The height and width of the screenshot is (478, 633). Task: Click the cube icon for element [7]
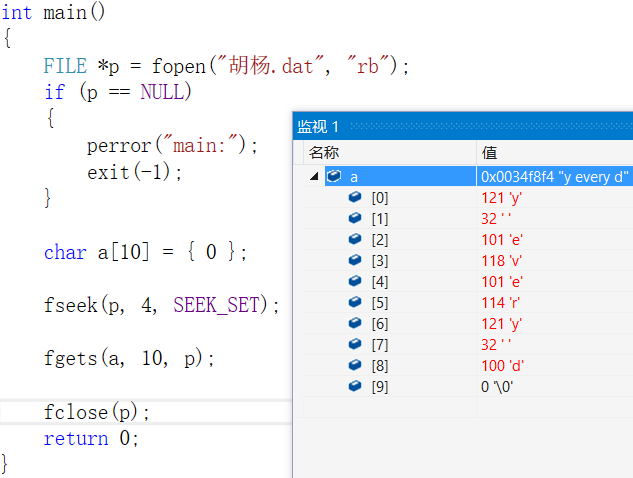pos(355,344)
